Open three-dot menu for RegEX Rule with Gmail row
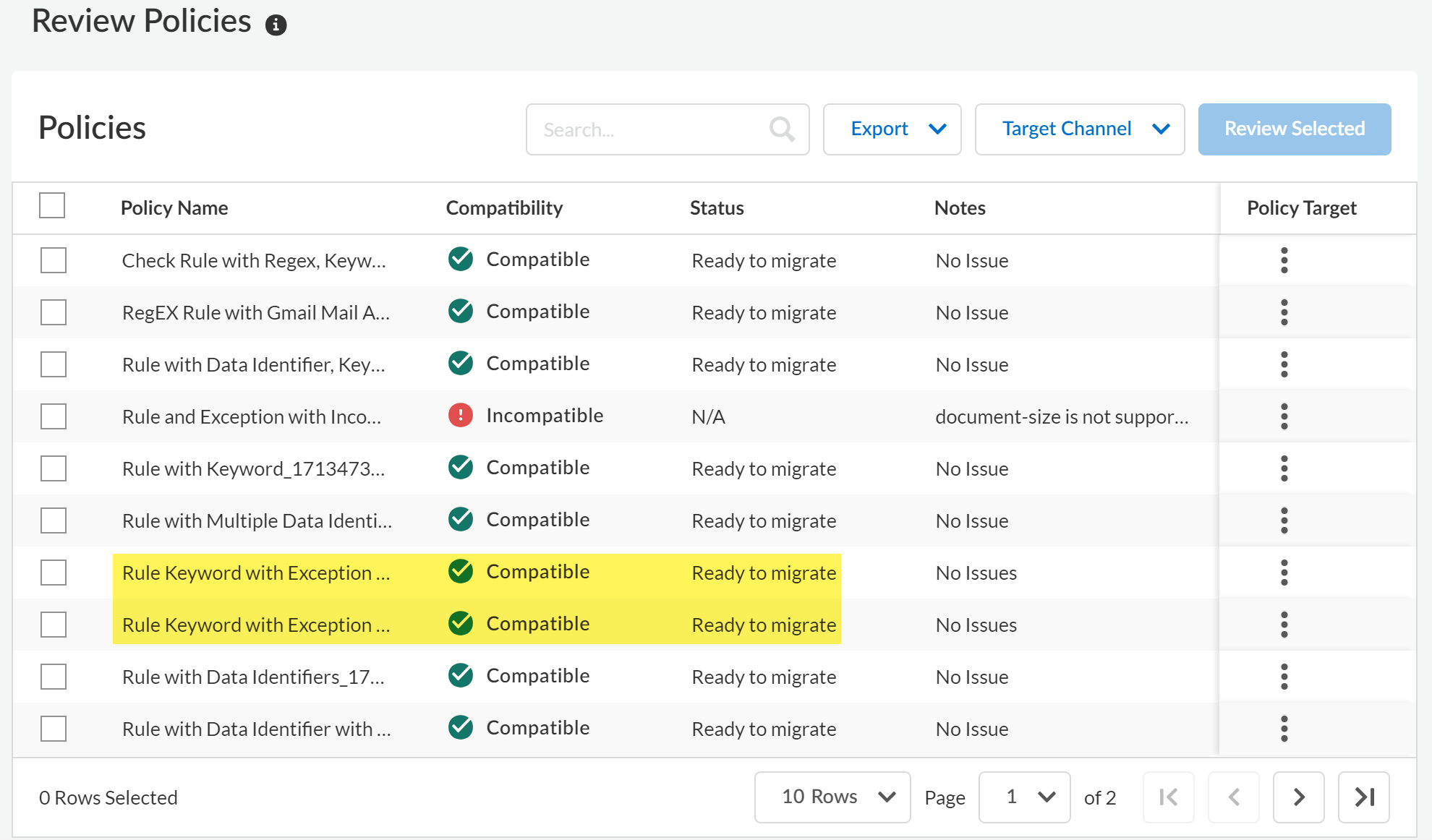Screen dimensions: 1432x840 click(1284, 312)
